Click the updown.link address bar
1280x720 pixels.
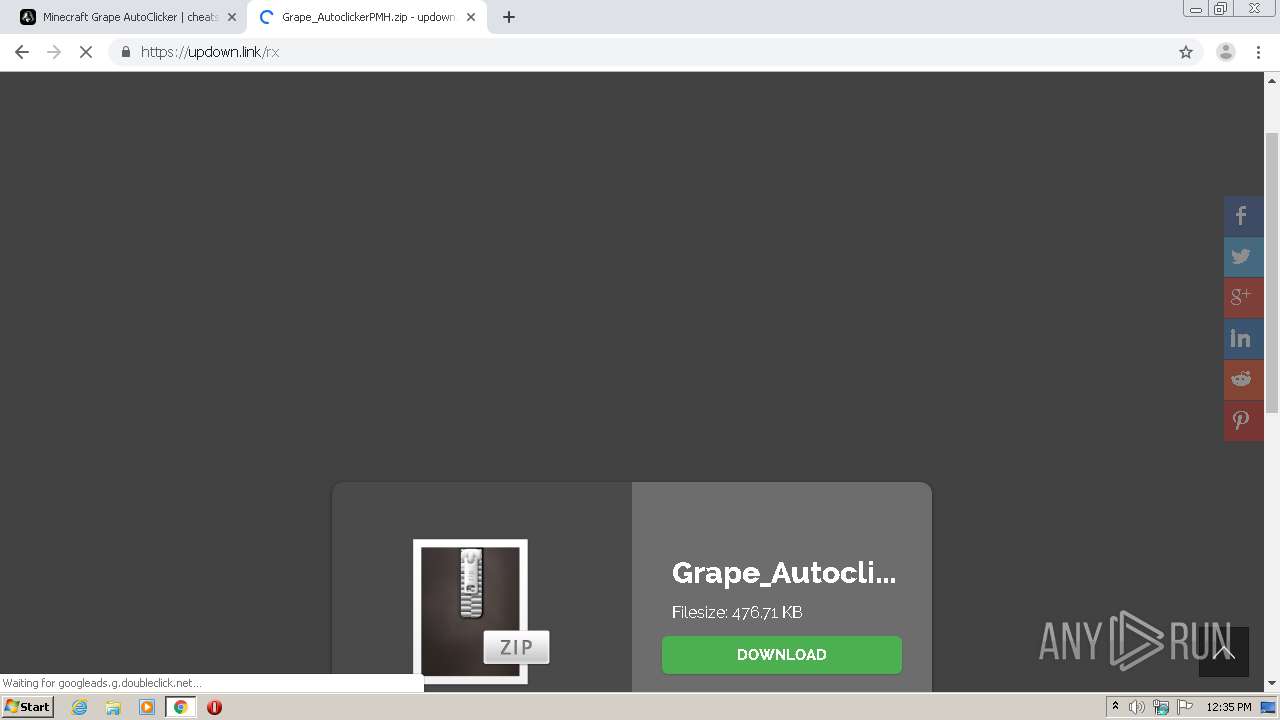[655, 52]
